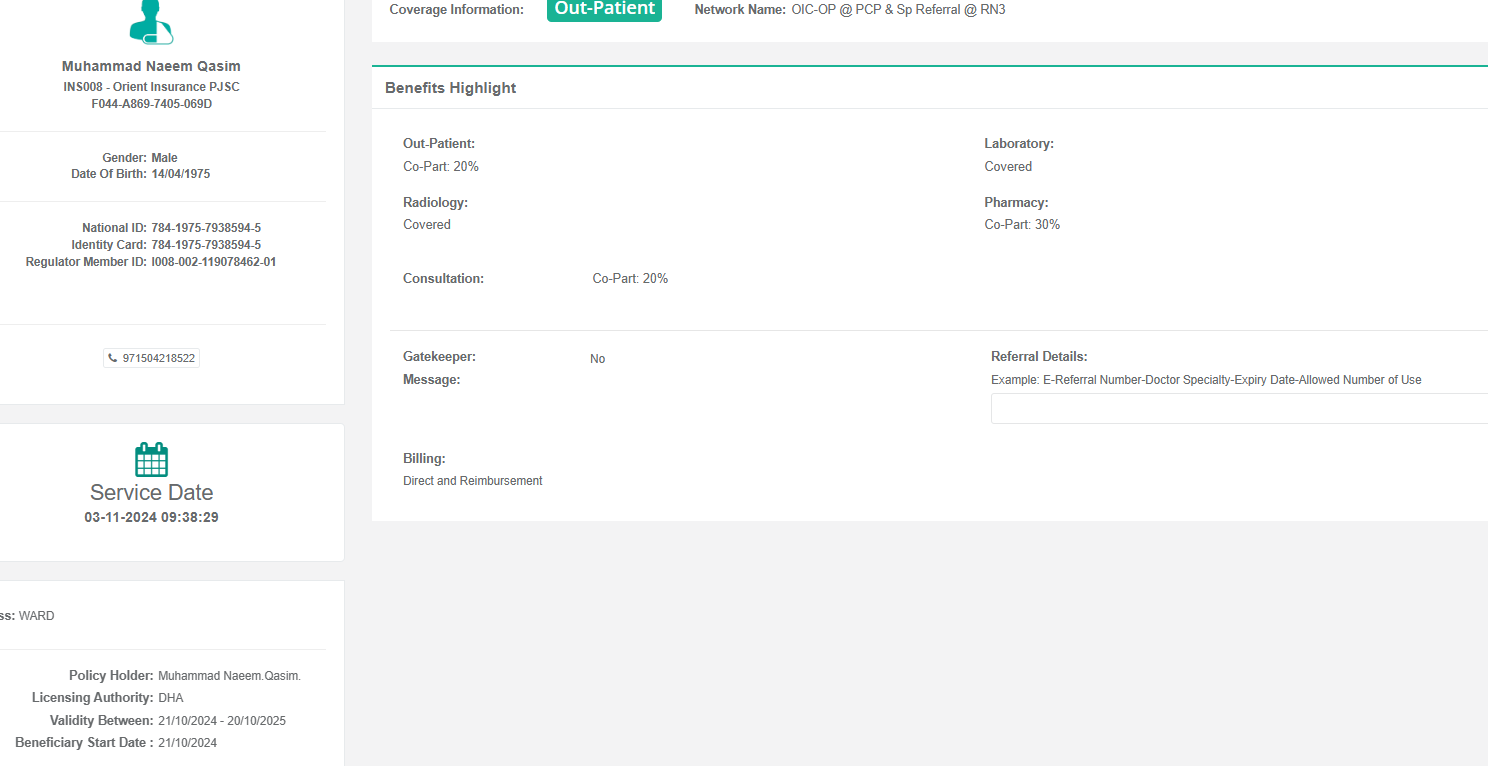Click the Benefits Highlight heading
The height and width of the screenshot is (766, 1488).
[x=451, y=88]
